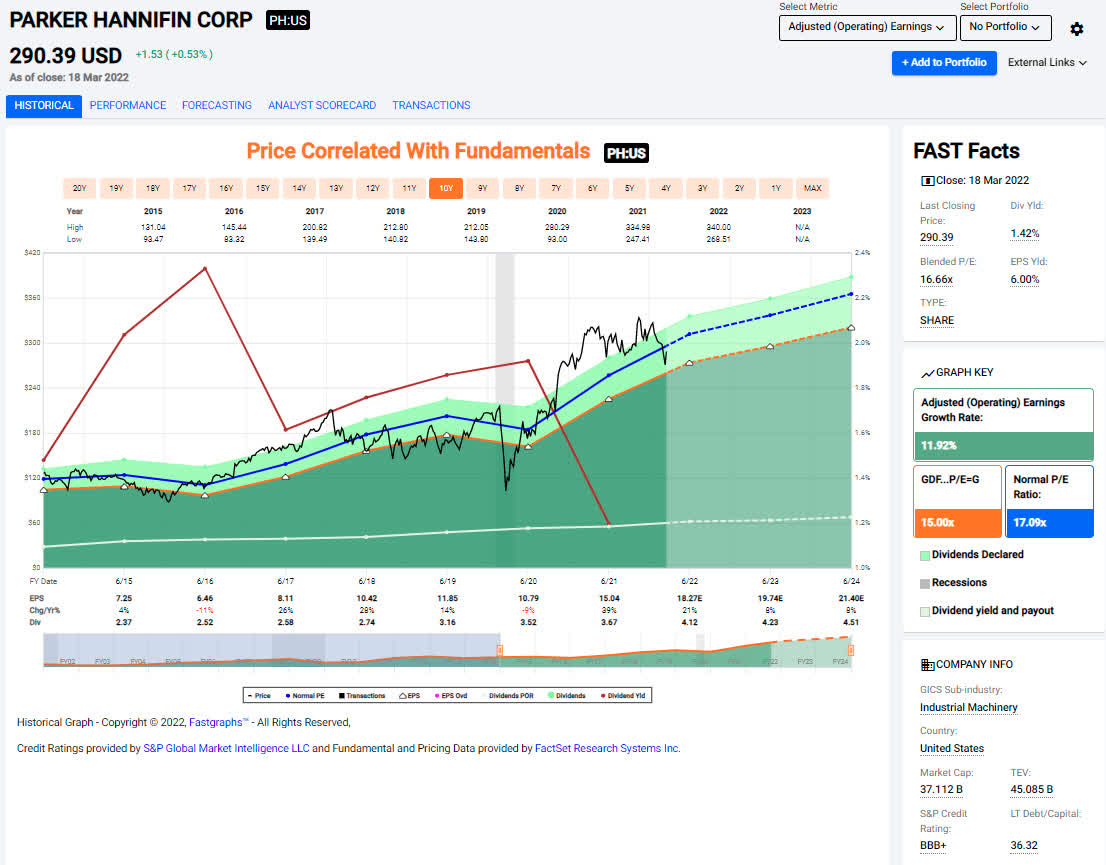The image size is (1106, 865).
Task: Open the Forecasting tab
Action: pyautogui.click(x=217, y=106)
